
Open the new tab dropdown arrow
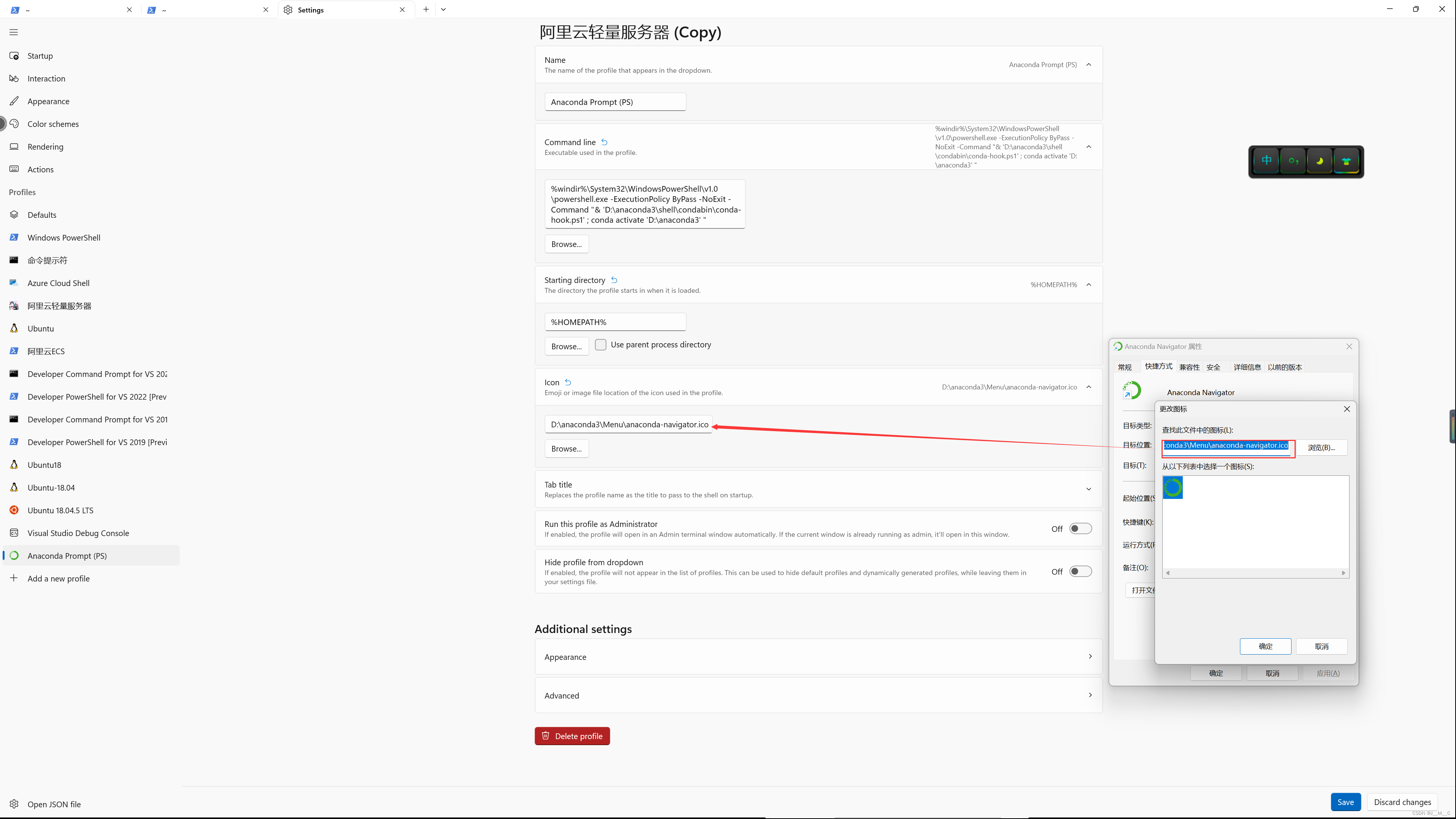pos(444,9)
